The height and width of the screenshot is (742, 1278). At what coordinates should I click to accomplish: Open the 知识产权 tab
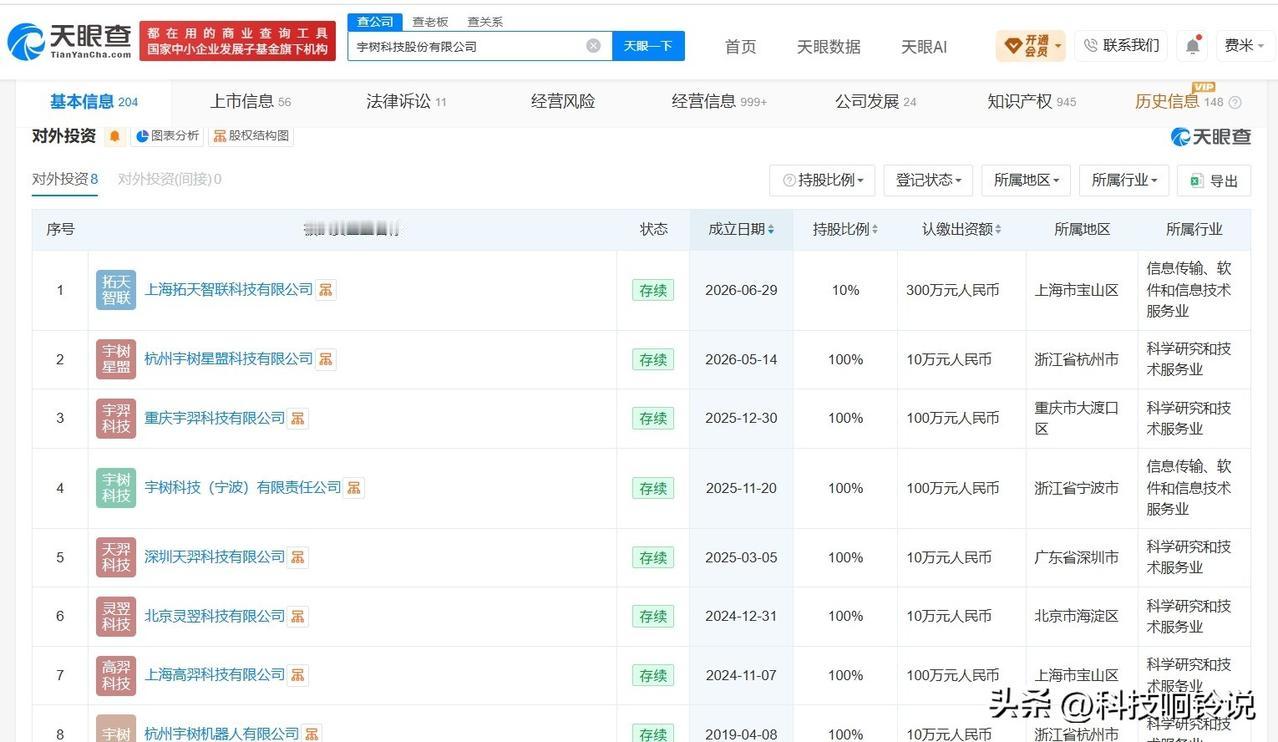1032,101
